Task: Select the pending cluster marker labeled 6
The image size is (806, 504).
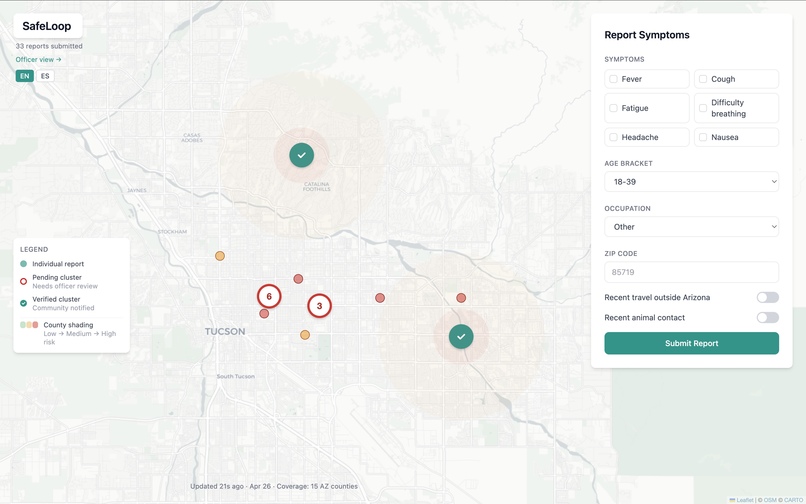Action: [x=269, y=296]
